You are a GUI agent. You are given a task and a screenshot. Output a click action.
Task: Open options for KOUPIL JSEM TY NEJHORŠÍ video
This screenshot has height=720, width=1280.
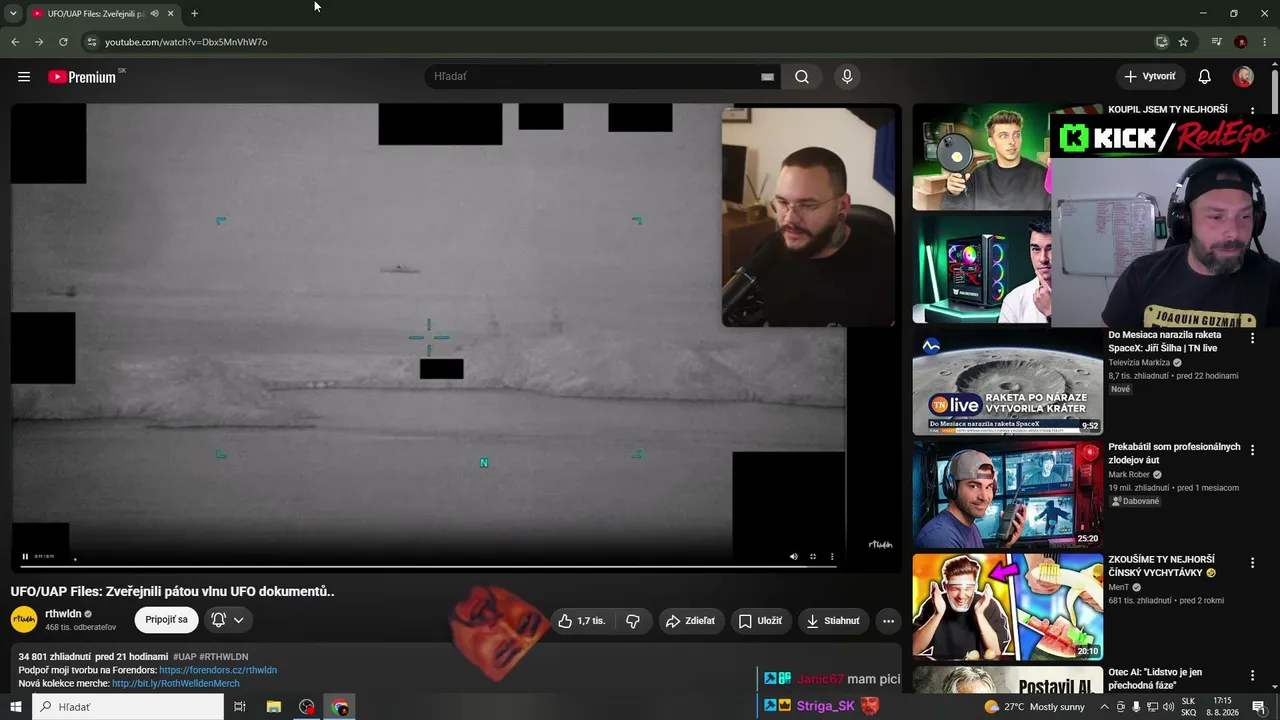(1252, 111)
